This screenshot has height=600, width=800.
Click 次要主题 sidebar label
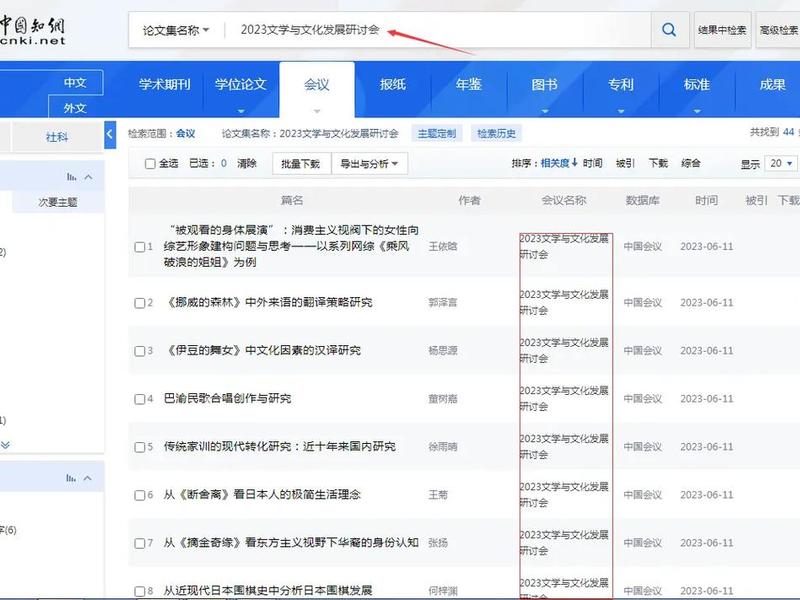(58, 202)
